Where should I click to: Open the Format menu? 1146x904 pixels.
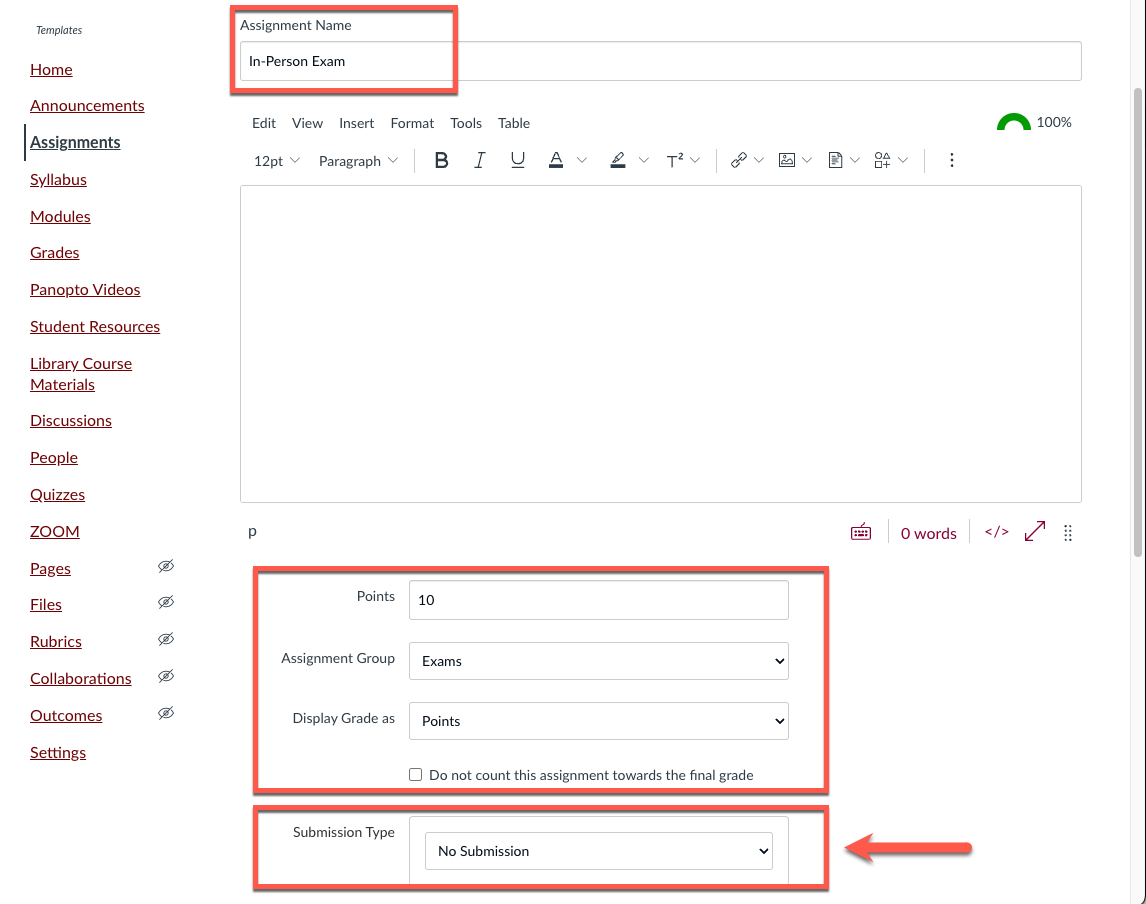[x=412, y=123]
